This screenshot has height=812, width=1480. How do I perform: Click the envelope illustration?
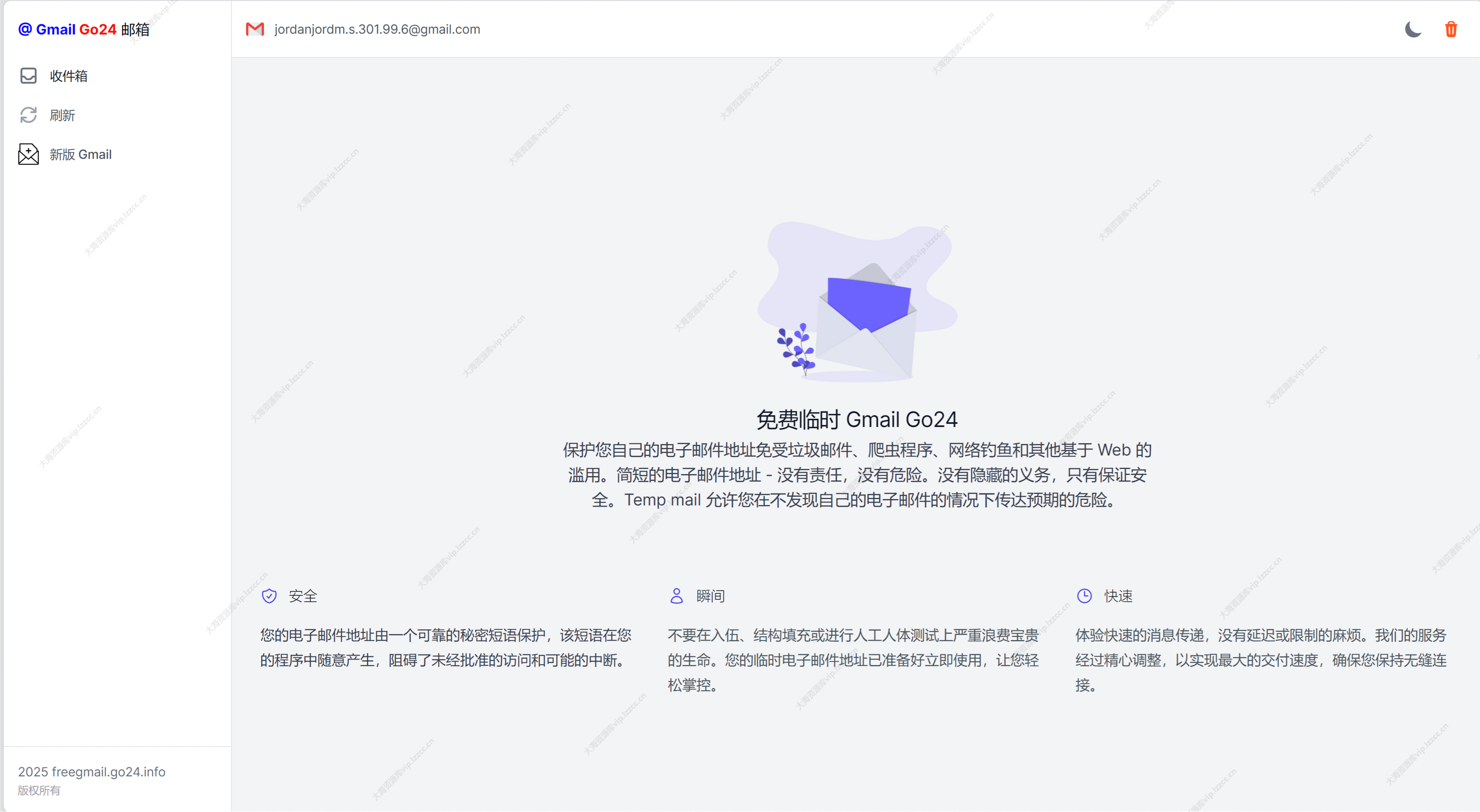pyautogui.click(x=857, y=302)
